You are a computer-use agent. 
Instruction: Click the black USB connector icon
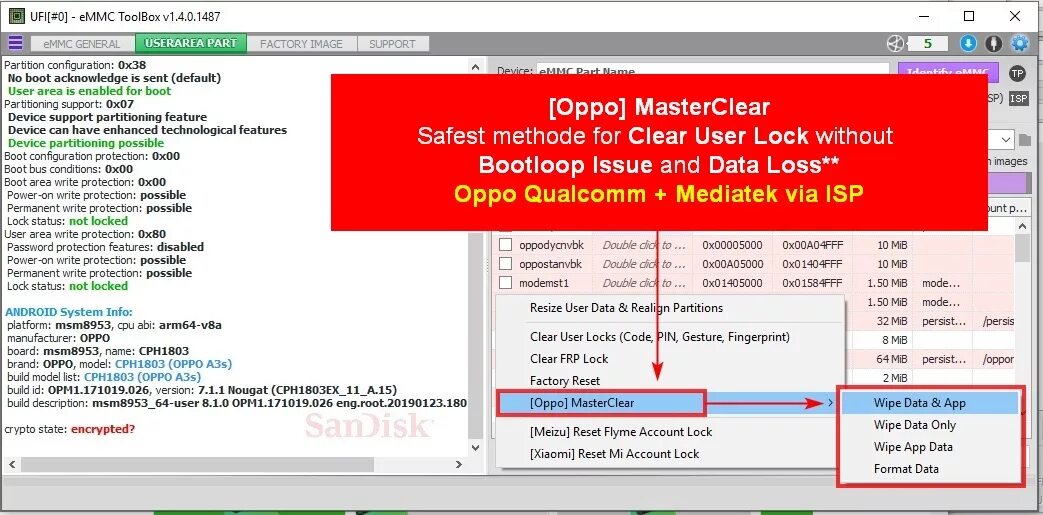tap(994, 44)
